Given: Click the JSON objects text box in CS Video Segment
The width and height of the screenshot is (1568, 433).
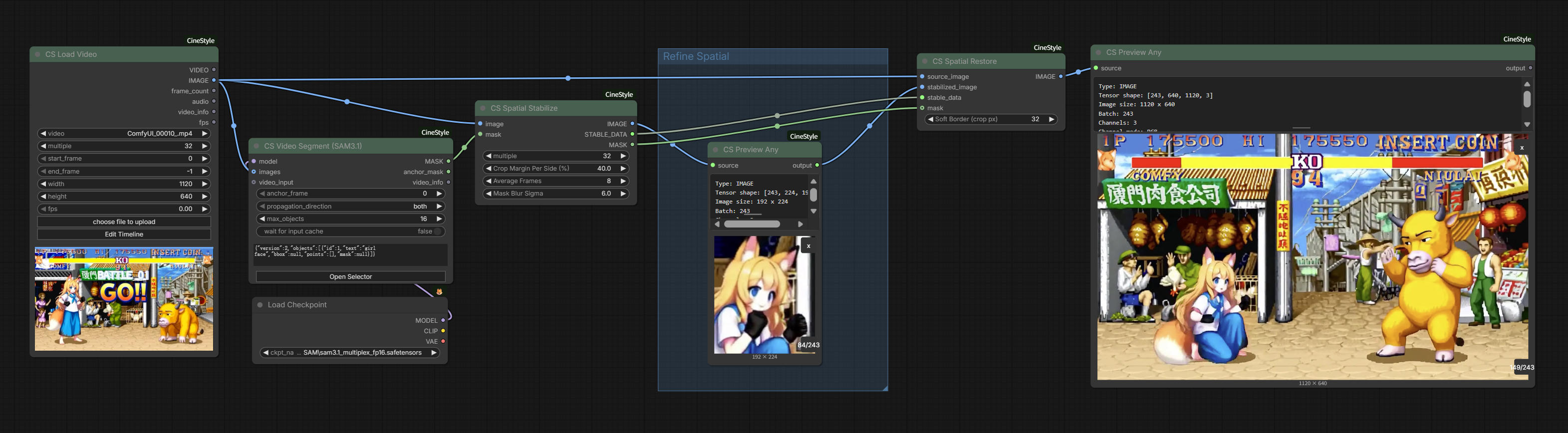Looking at the screenshot, I should click(351, 255).
